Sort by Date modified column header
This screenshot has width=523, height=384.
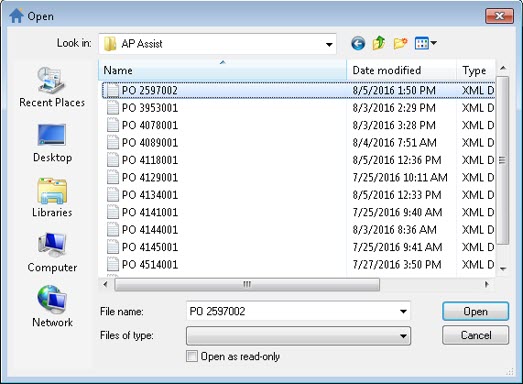coord(401,70)
